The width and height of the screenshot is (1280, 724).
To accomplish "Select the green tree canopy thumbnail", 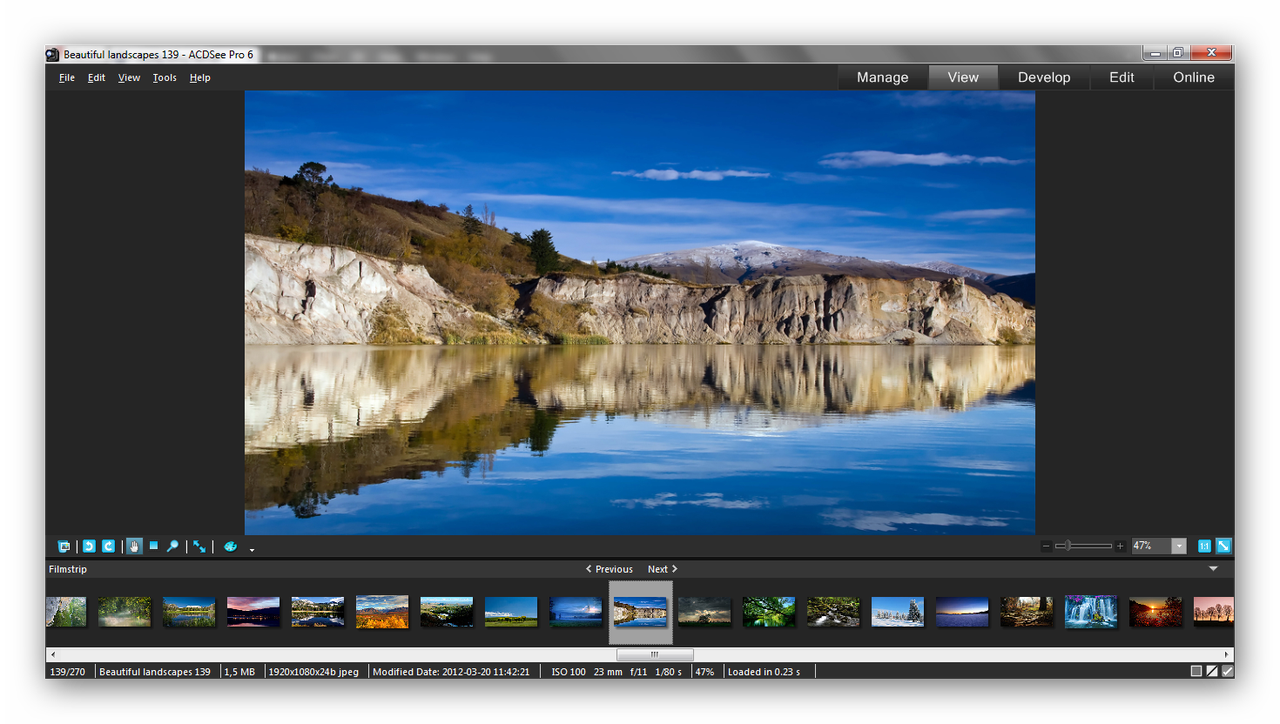I will (769, 612).
